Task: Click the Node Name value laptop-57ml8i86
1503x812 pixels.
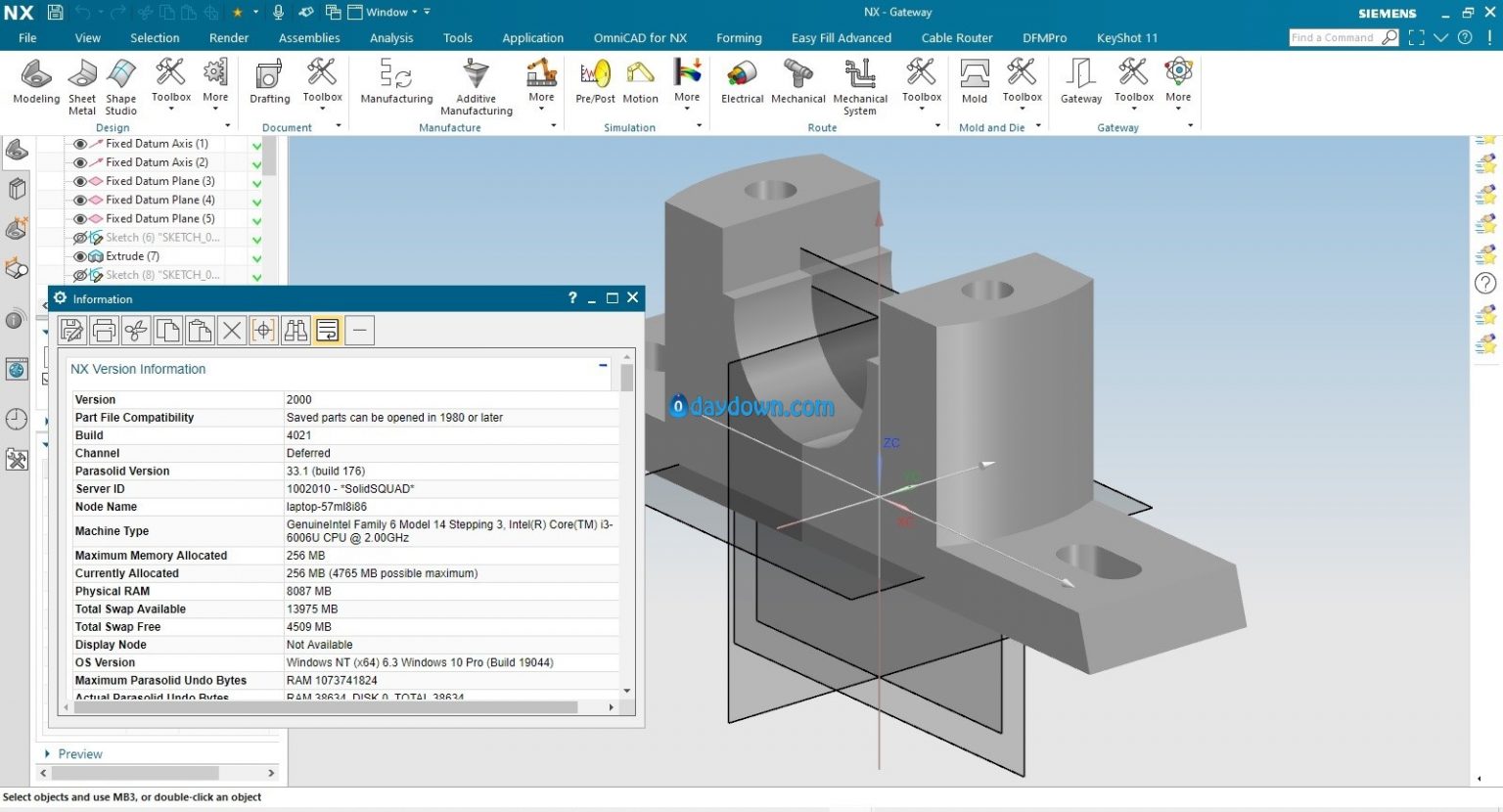Action: coord(327,507)
